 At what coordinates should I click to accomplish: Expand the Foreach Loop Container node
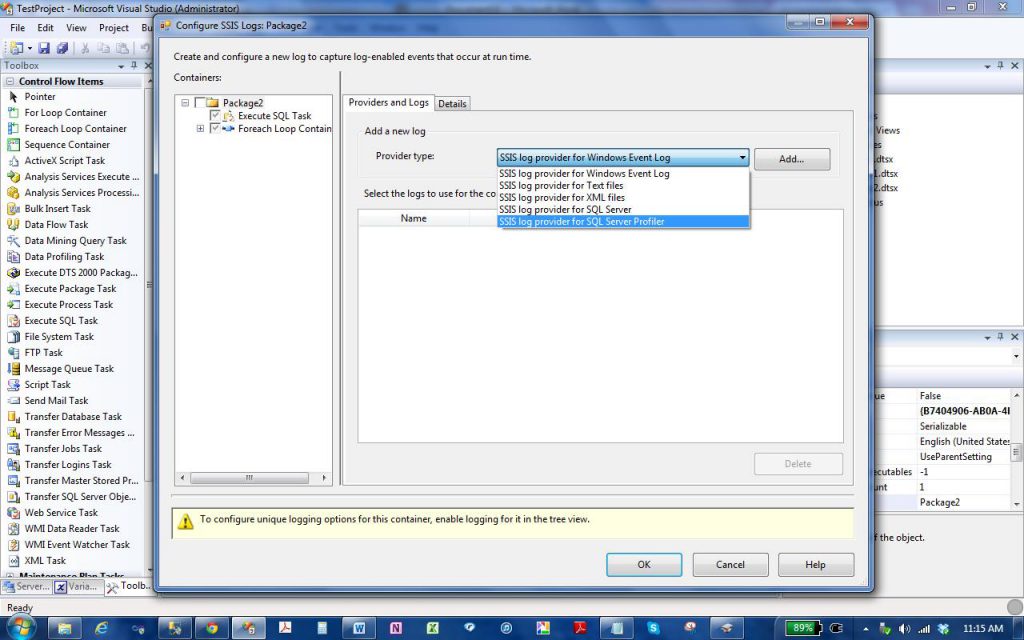click(x=200, y=129)
